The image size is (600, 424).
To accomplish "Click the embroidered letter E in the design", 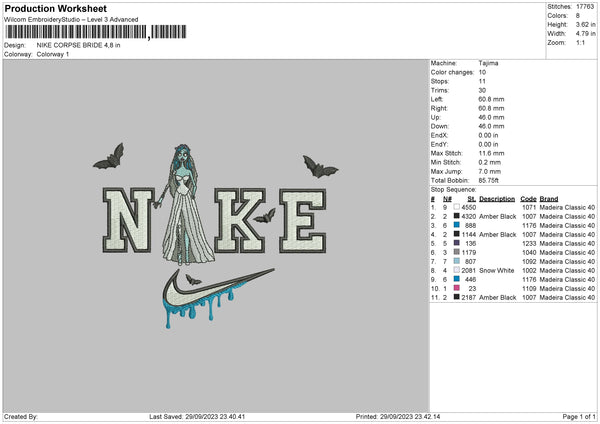I will tap(303, 220).
